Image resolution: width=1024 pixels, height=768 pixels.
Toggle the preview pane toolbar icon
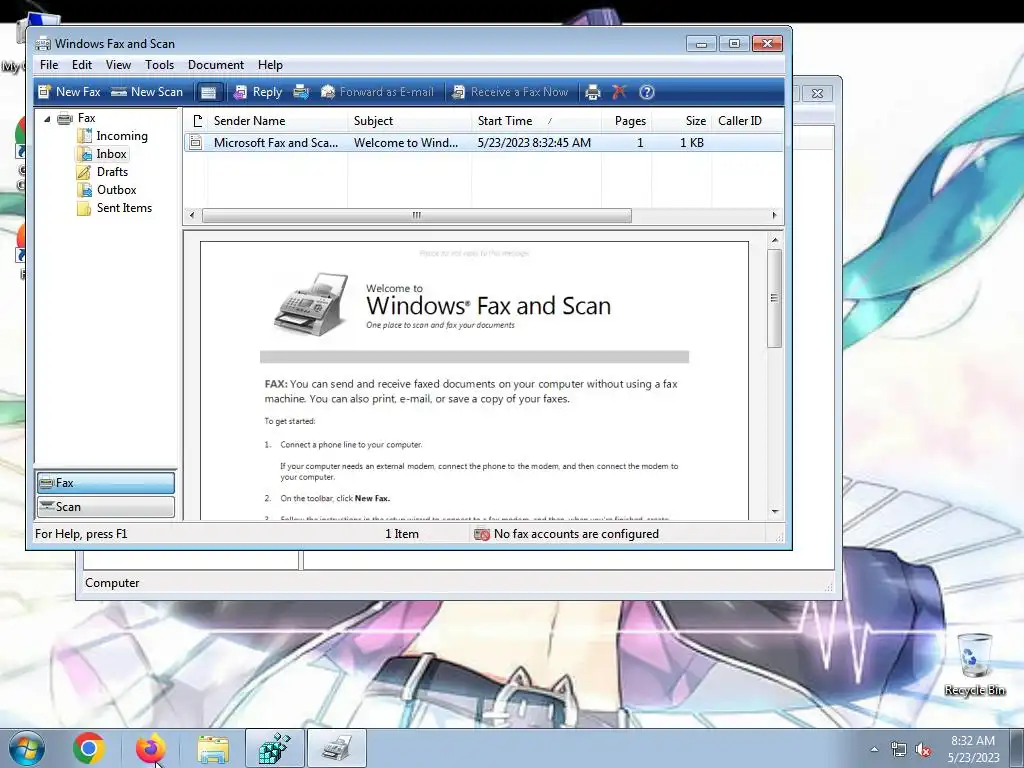pos(208,92)
